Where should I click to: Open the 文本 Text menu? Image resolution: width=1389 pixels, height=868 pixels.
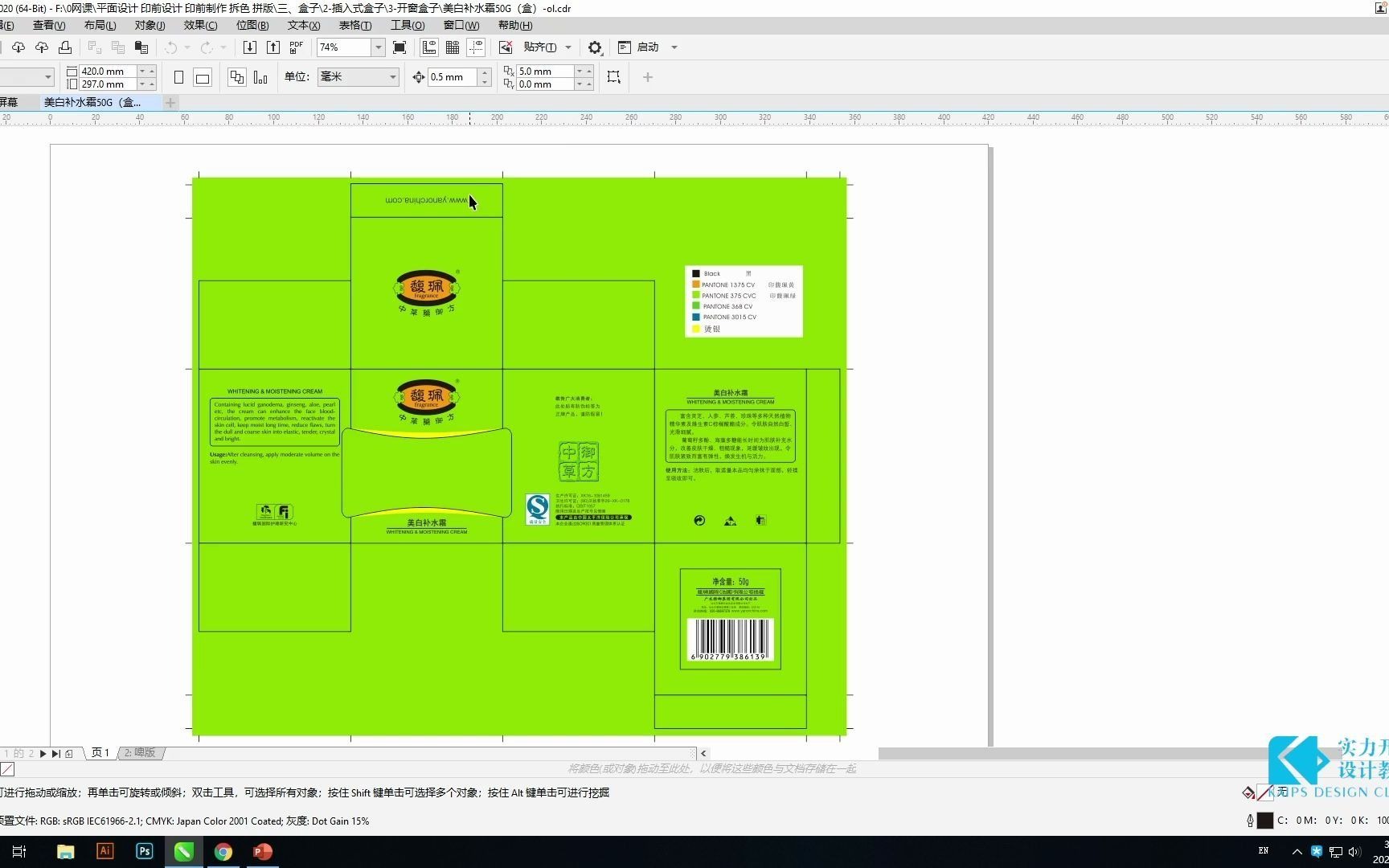click(x=304, y=25)
